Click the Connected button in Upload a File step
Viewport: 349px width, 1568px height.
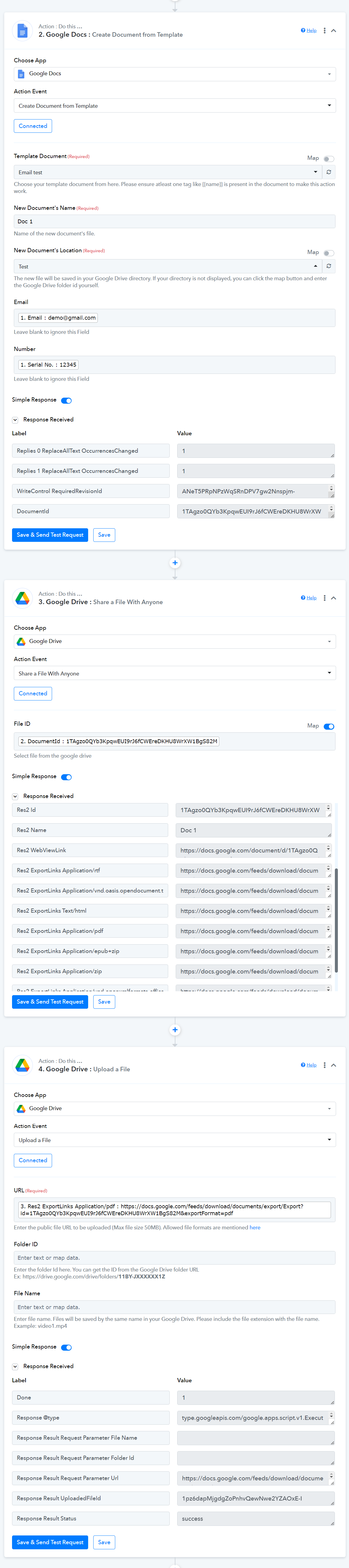tap(33, 1160)
